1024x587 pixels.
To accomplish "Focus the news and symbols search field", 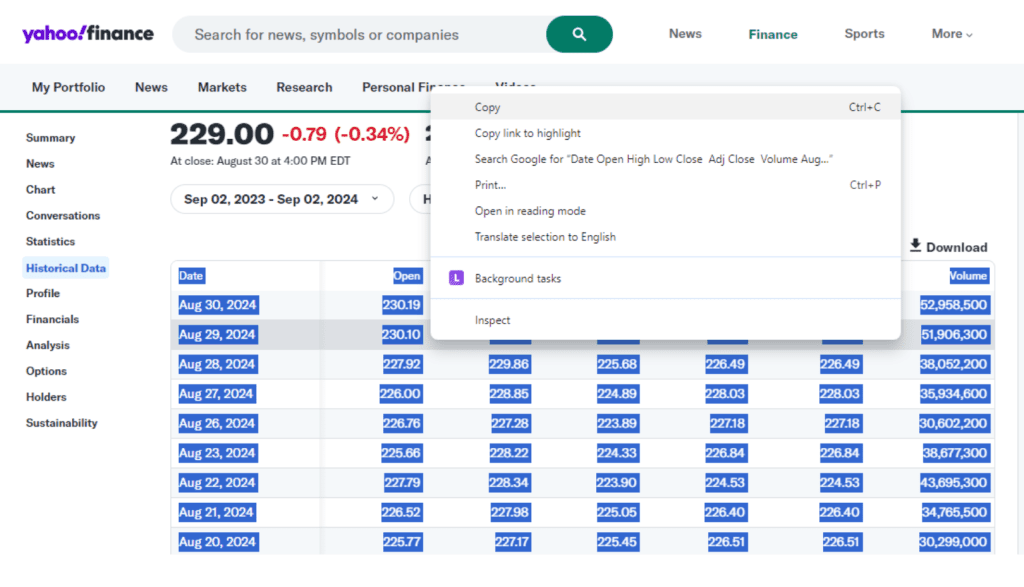I will [x=360, y=34].
